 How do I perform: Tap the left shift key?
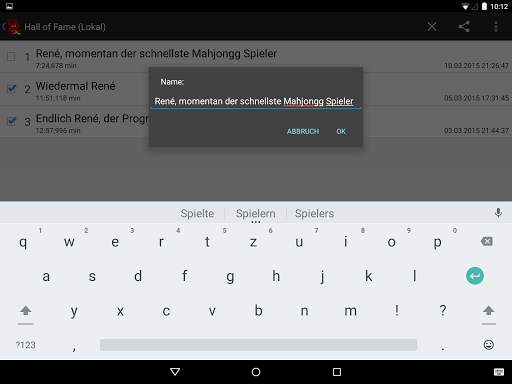click(x=26, y=311)
